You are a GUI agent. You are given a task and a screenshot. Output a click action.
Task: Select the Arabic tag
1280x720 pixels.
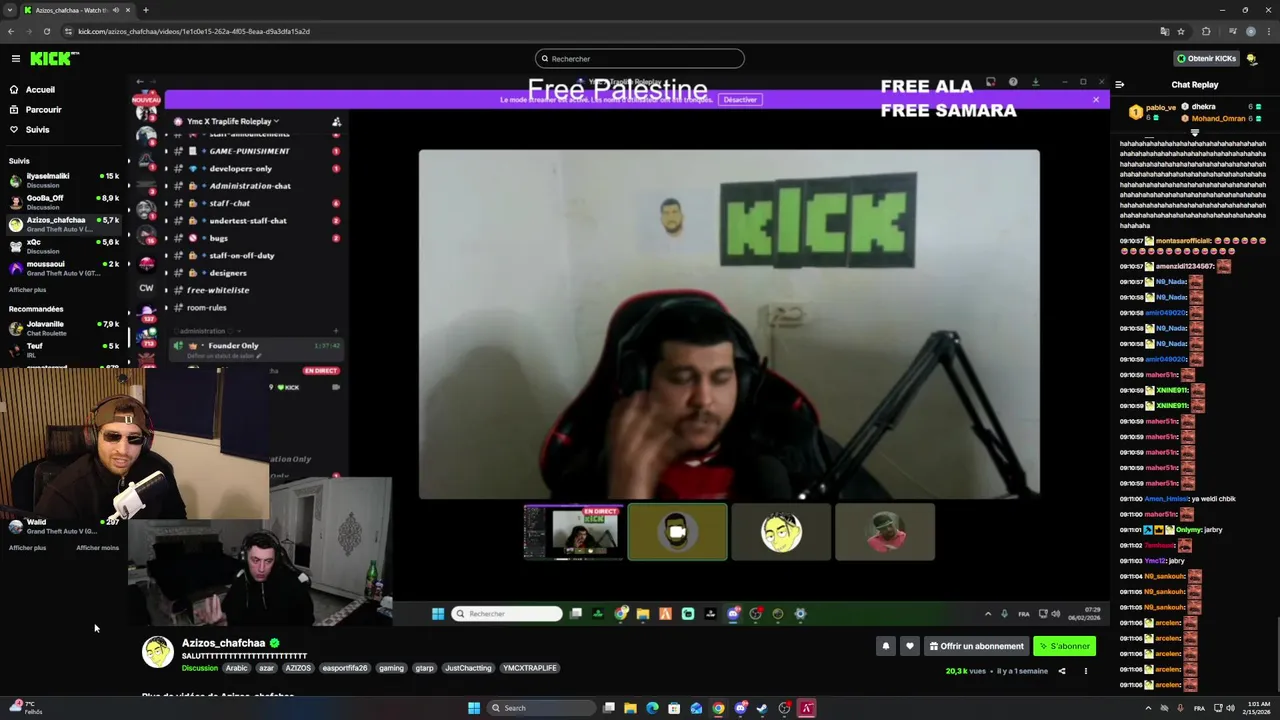[236, 668]
